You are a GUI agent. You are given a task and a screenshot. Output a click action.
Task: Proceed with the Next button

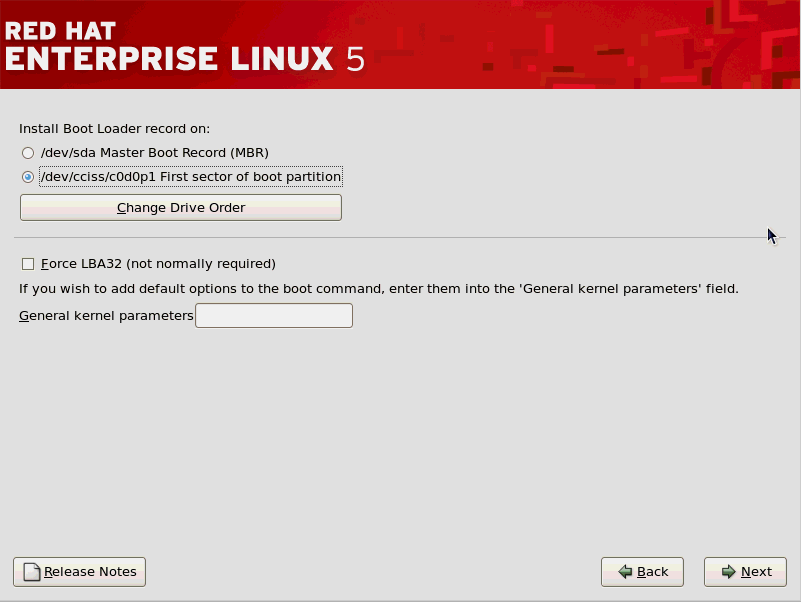click(x=745, y=572)
